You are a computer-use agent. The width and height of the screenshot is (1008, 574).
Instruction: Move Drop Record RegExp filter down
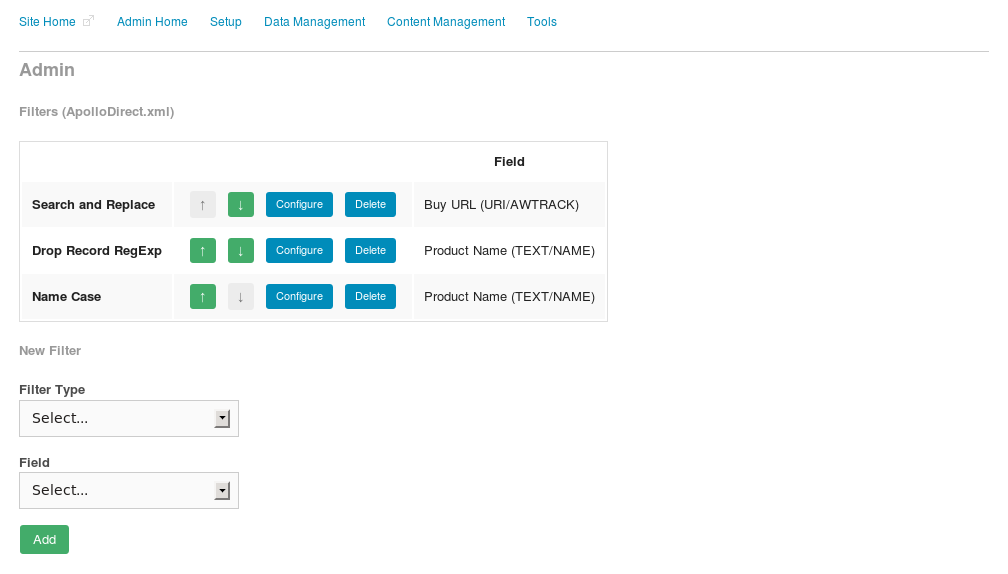tap(240, 251)
